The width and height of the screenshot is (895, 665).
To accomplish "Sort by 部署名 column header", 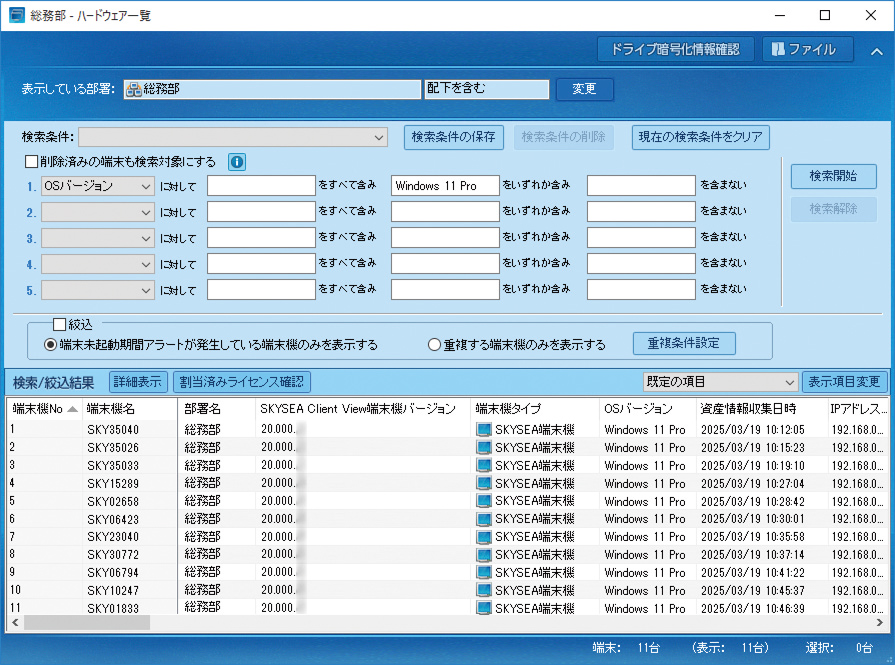I will (x=217, y=409).
